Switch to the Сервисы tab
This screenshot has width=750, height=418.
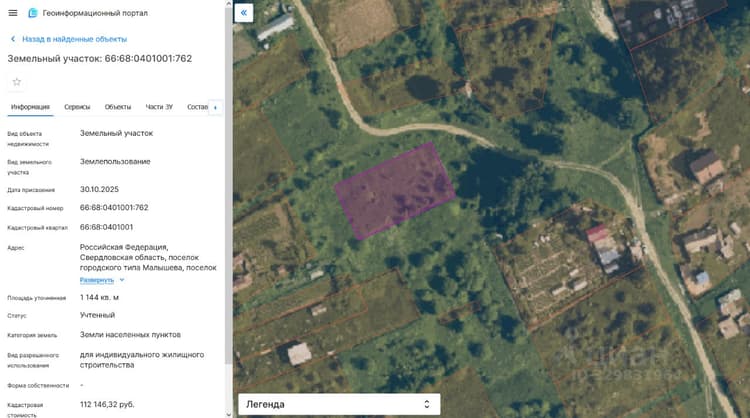coord(77,107)
